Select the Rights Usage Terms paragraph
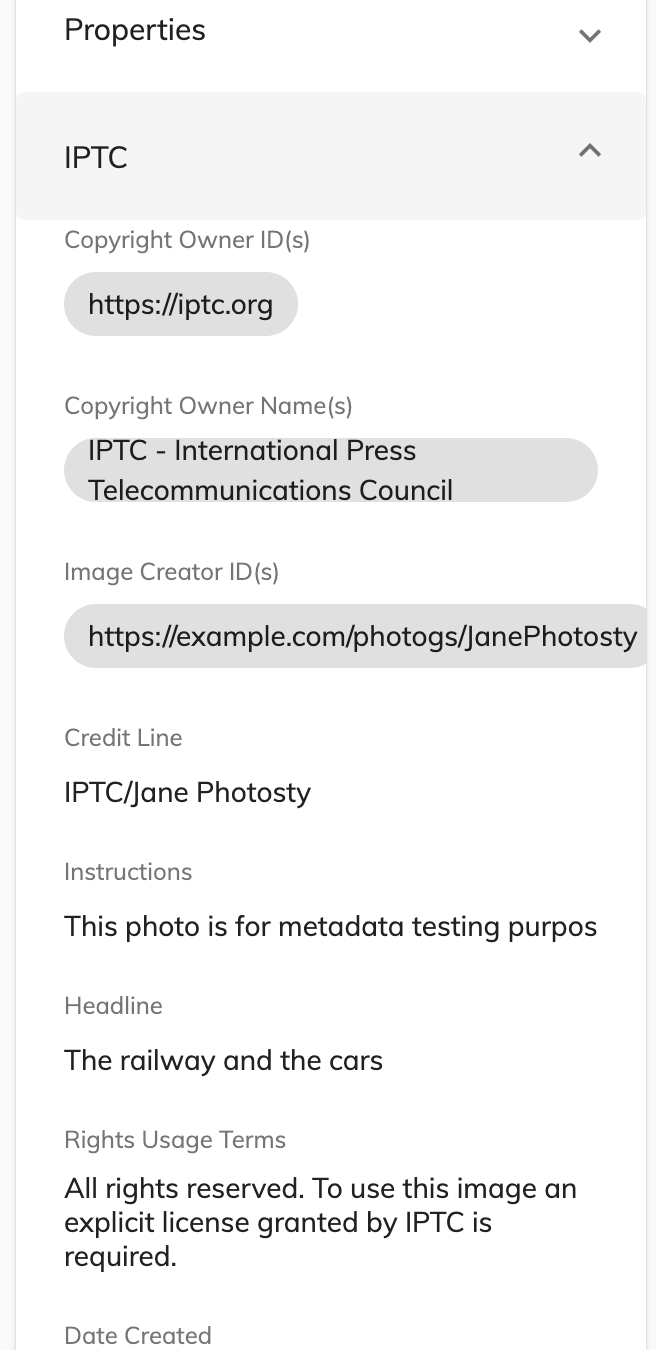The image size is (656, 1350). [320, 1221]
